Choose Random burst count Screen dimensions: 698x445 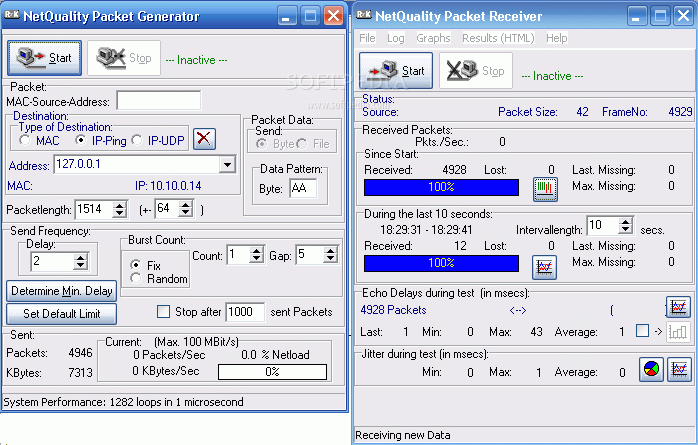point(136,278)
